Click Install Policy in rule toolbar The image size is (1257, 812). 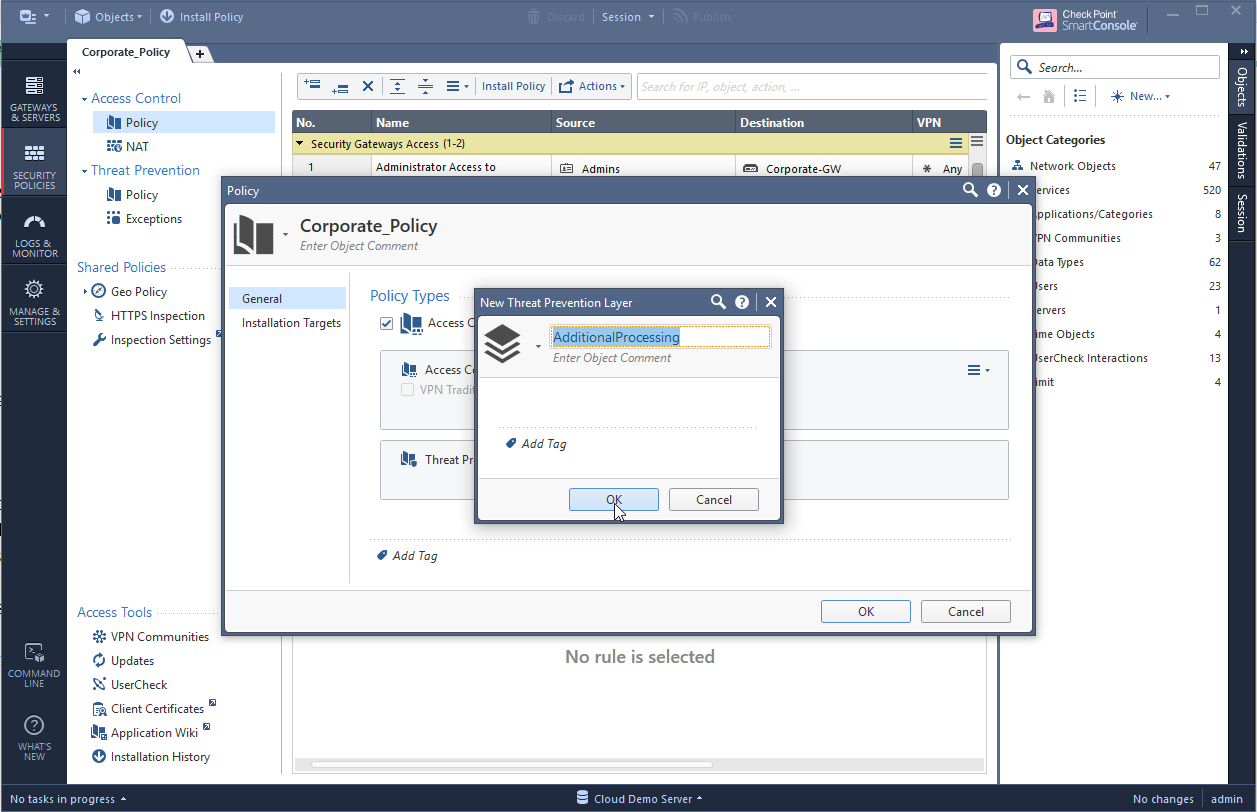point(514,86)
